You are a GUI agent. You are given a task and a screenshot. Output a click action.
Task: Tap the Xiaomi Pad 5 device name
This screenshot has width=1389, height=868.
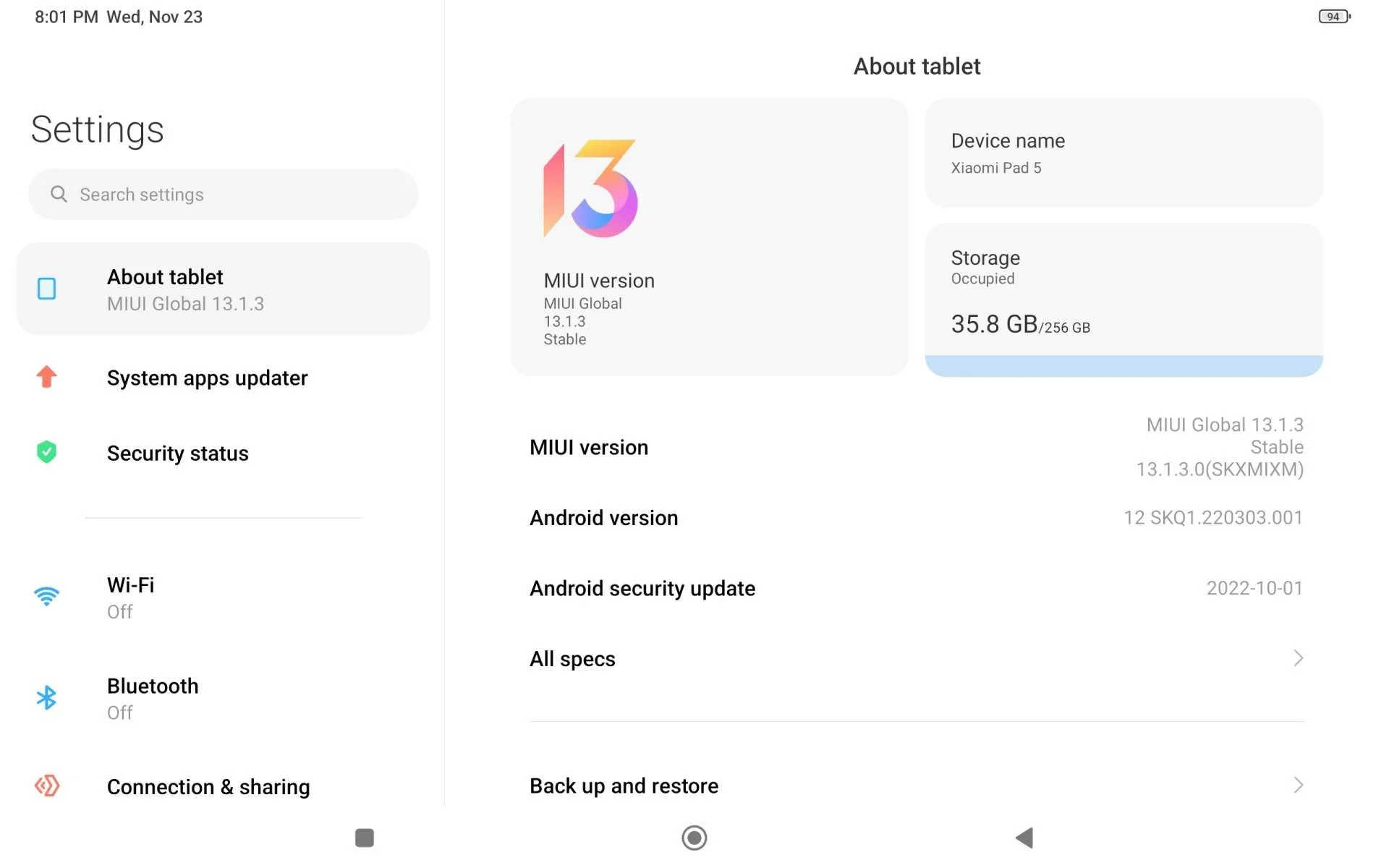point(996,168)
